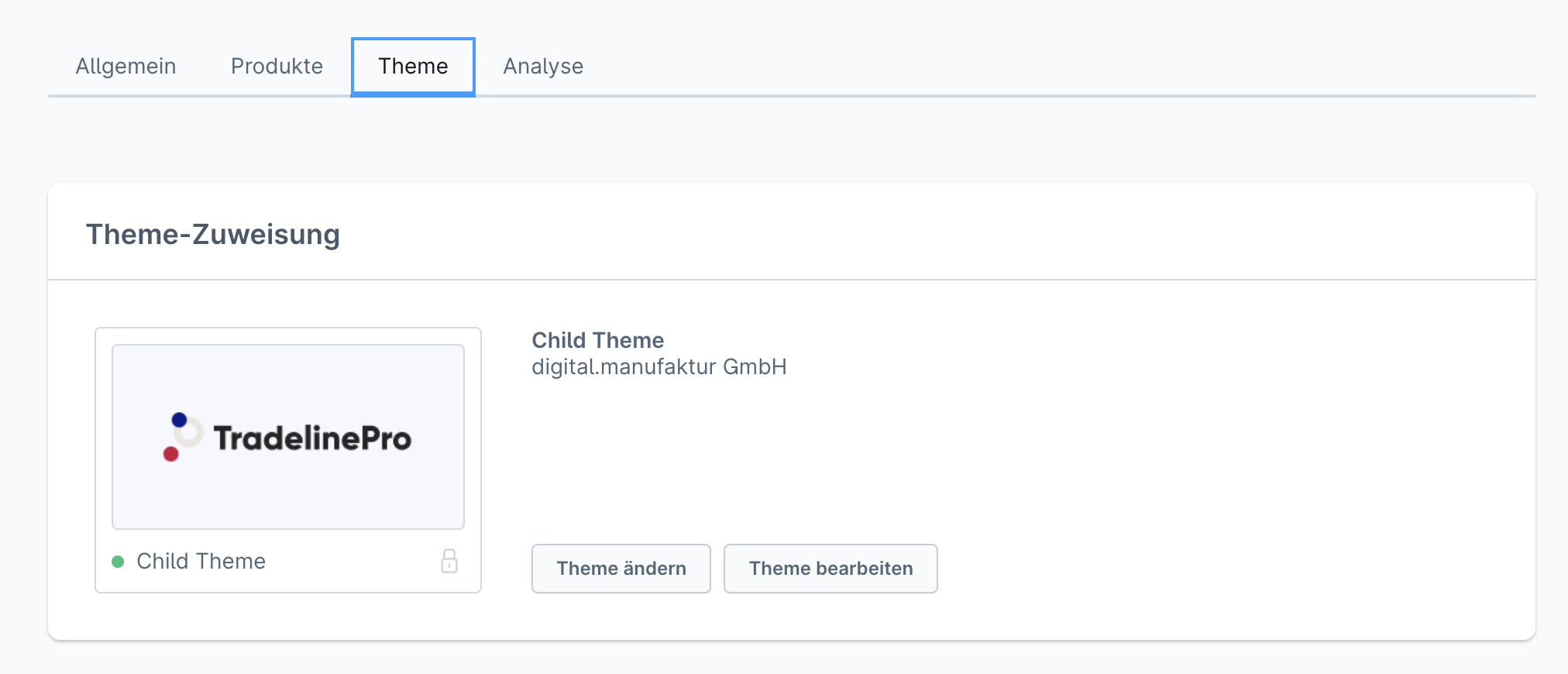Click the green active status dot
This screenshot has height=674, width=1568.
point(118,562)
